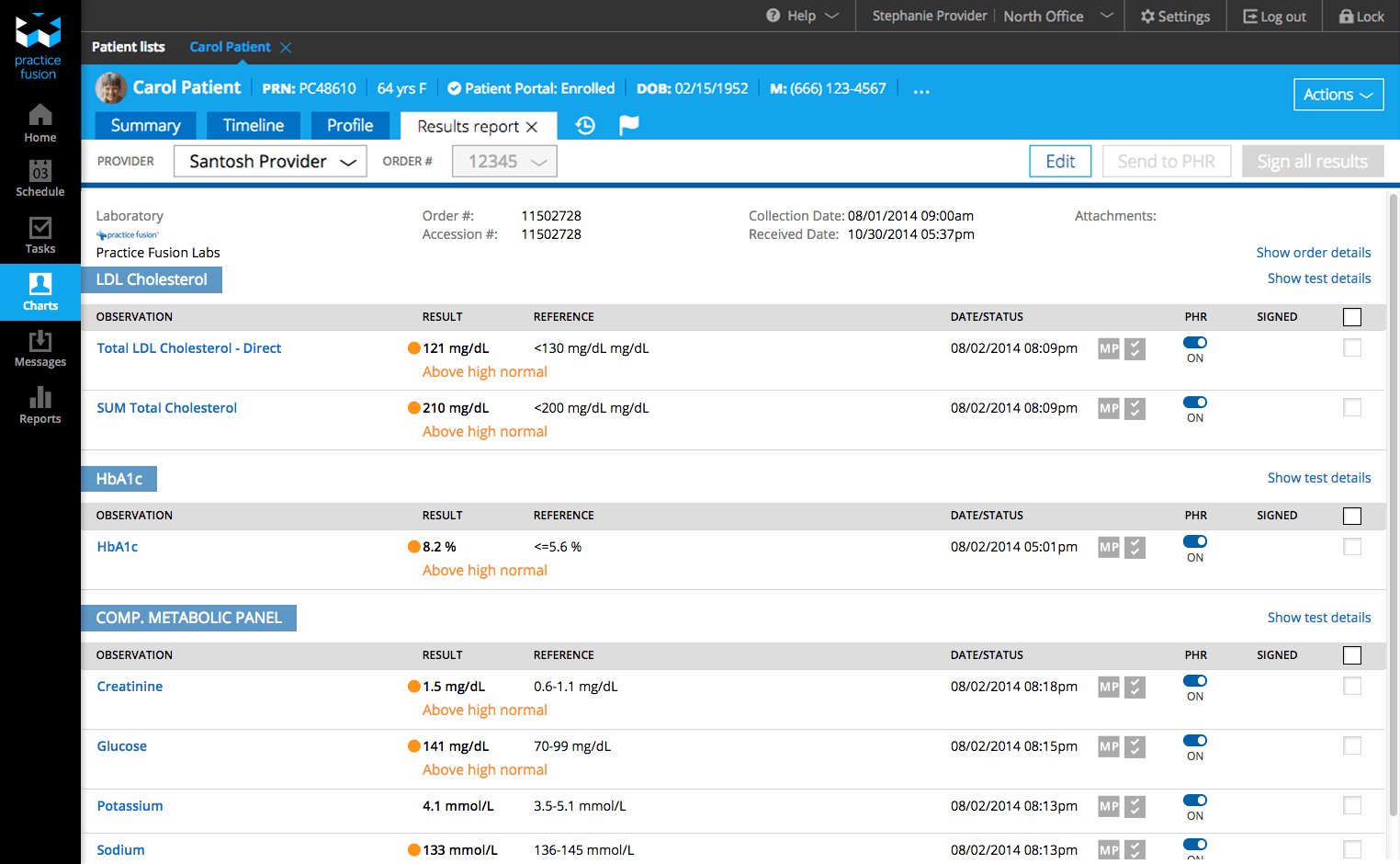Switch to the Profile tab
Screen dimensions: 1400x864
pyautogui.click(x=350, y=126)
